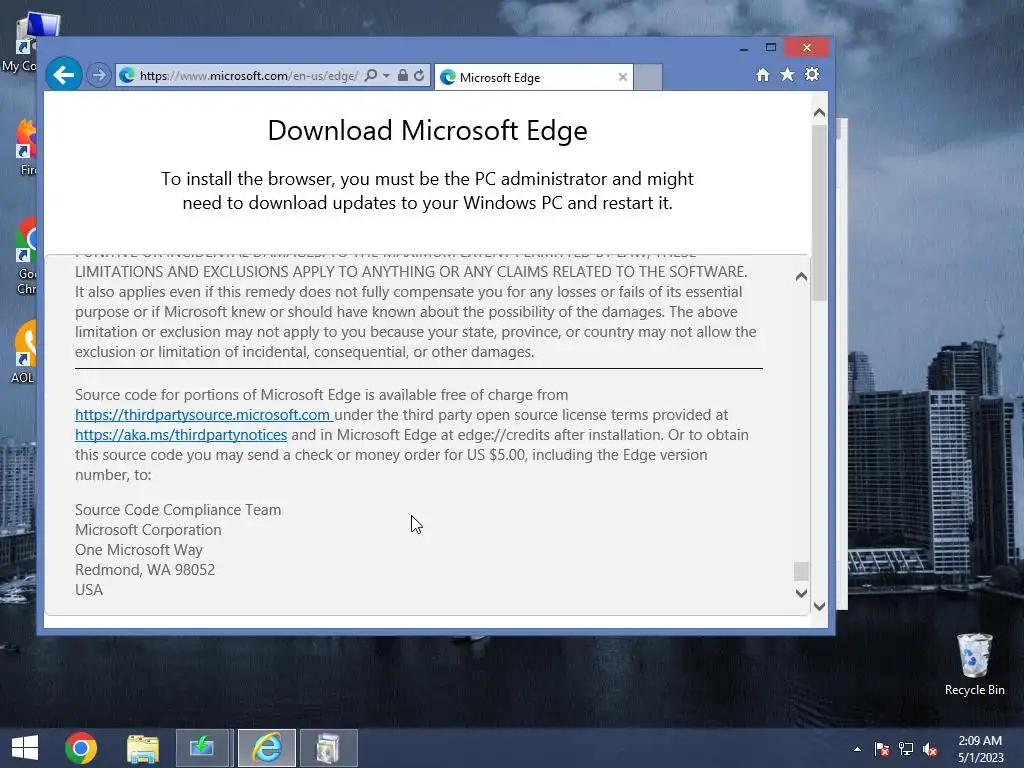Screen dimensions: 1024x768
Task: Click the license box scrollbar thumb
Action: pyautogui.click(x=801, y=571)
